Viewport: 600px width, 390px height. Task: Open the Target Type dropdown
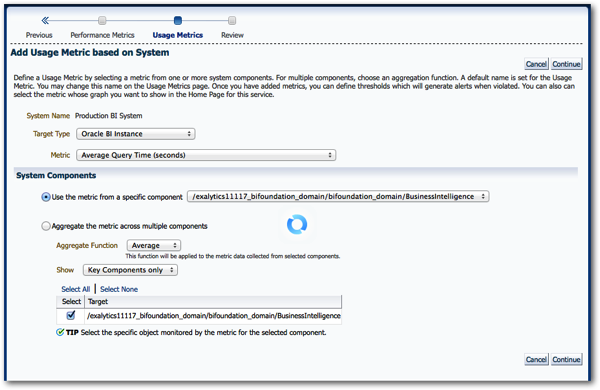pos(135,134)
